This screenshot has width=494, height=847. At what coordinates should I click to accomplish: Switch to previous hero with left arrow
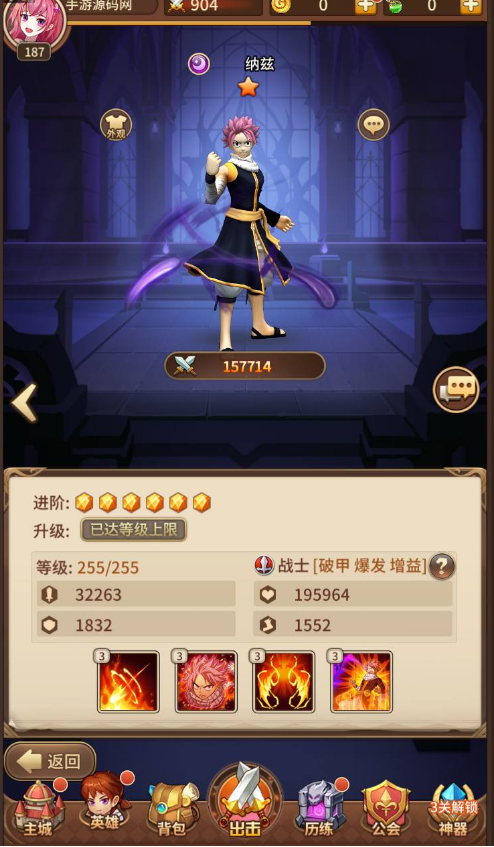pos(24,402)
